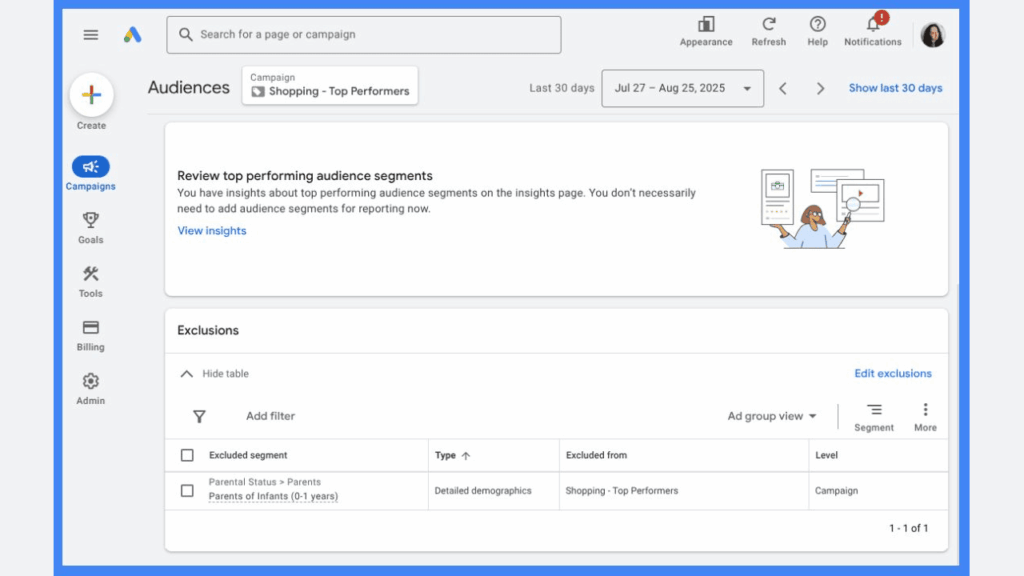The width and height of the screenshot is (1024, 576).
Task: Collapse the exclusions table with Hide table
Action: point(214,374)
